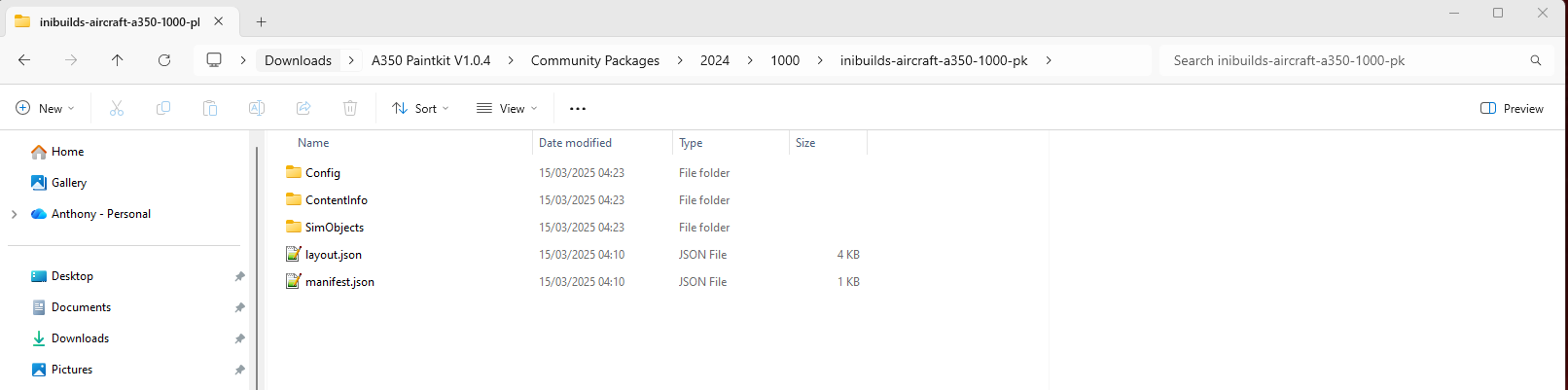Sort by the Date modified column header

(575, 143)
